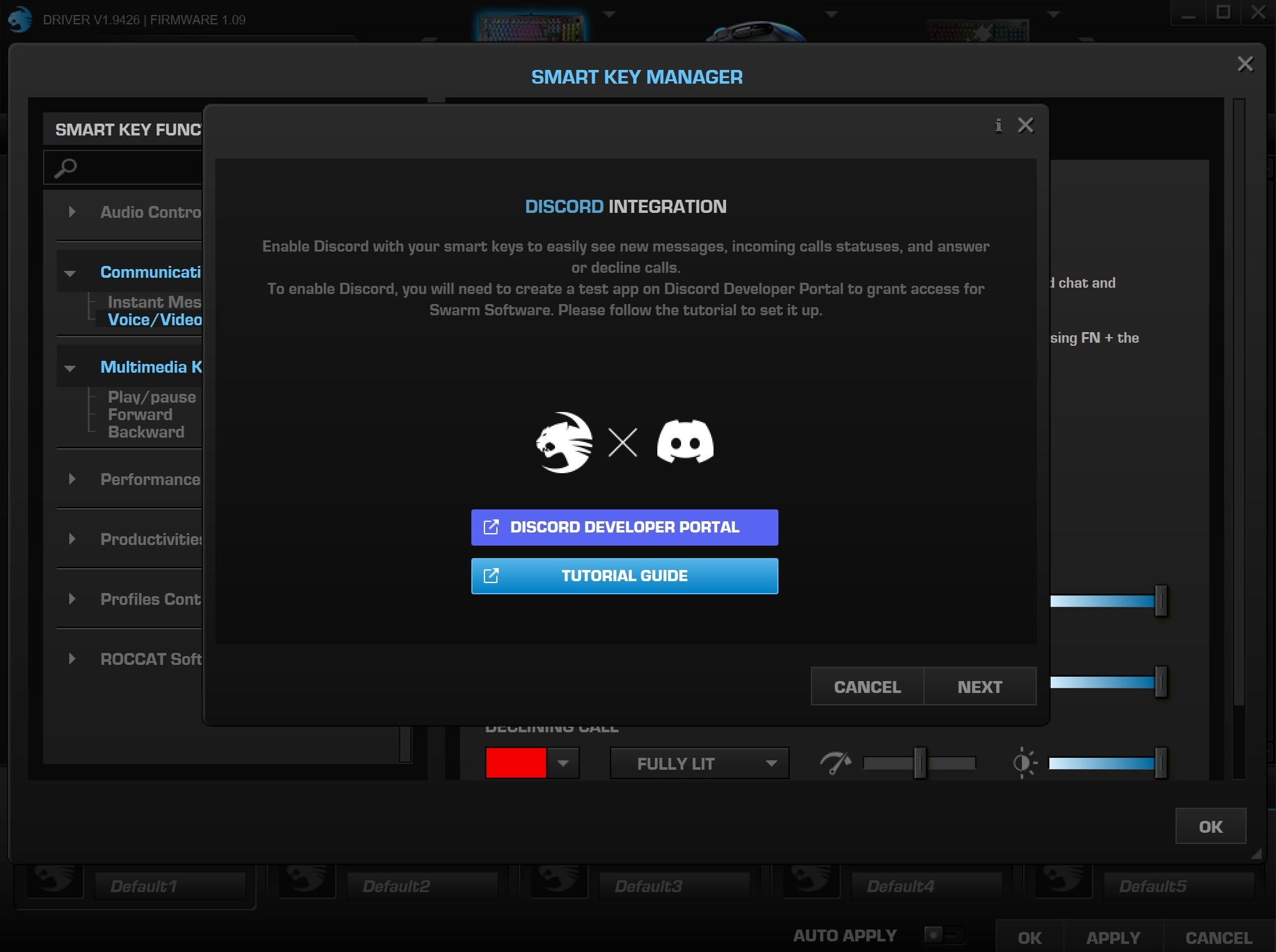Screen dimensions: 1276x952
Task: Open the Fully Lit effect dropdown
Action: (699, 763)
